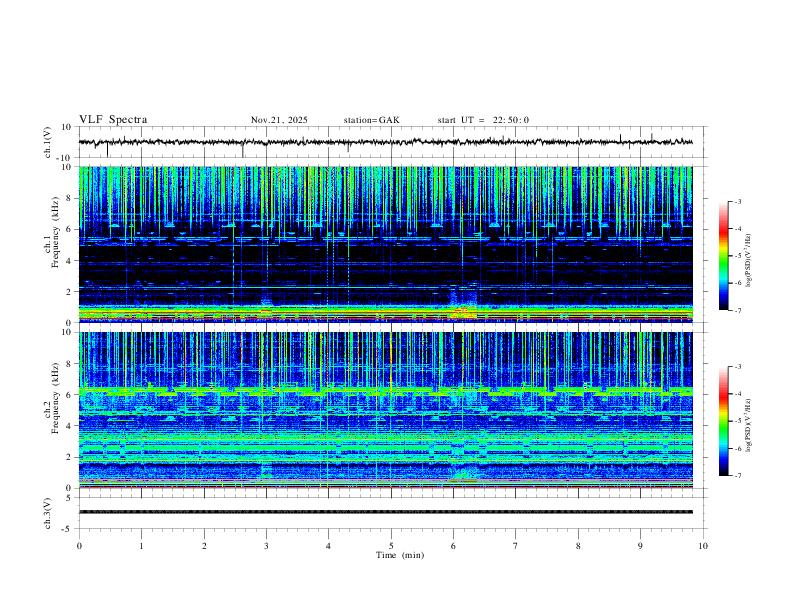Click the "8" kHz tick on ch.1 frequency axis
Screen dimensions: 792x612
[x=70, y=198]
